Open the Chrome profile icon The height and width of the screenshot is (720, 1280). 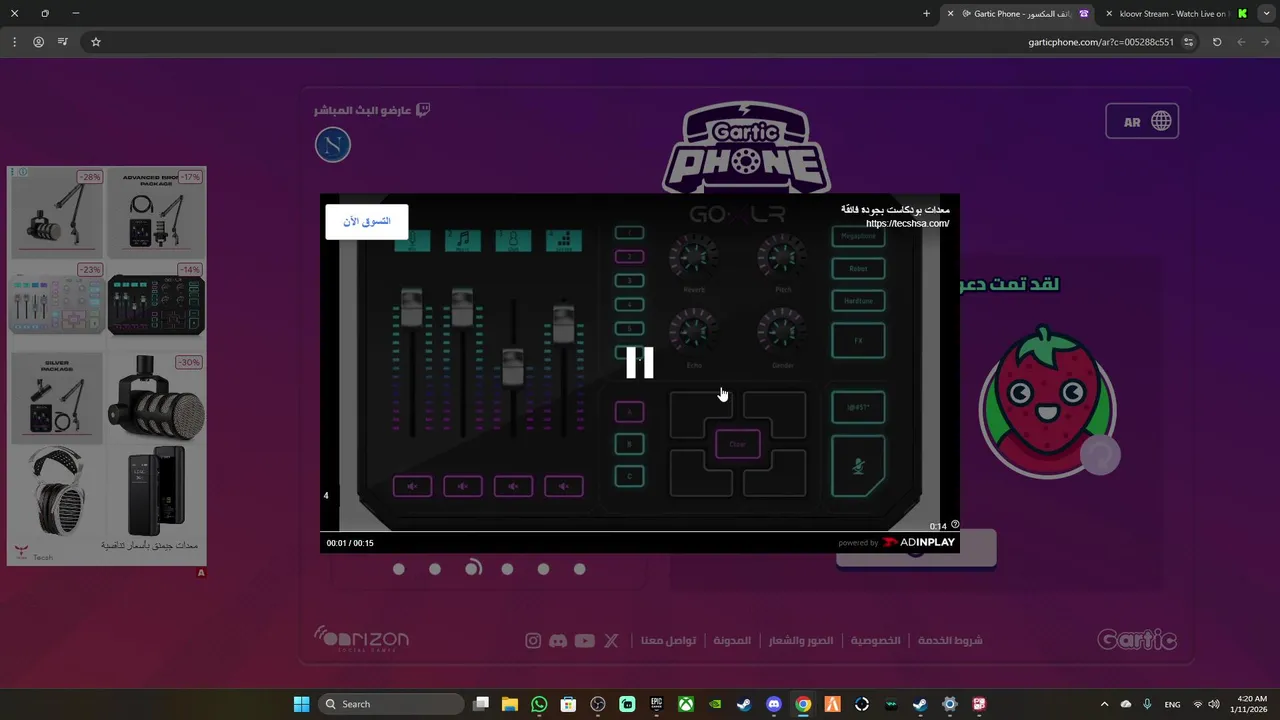tap(38, 42)
